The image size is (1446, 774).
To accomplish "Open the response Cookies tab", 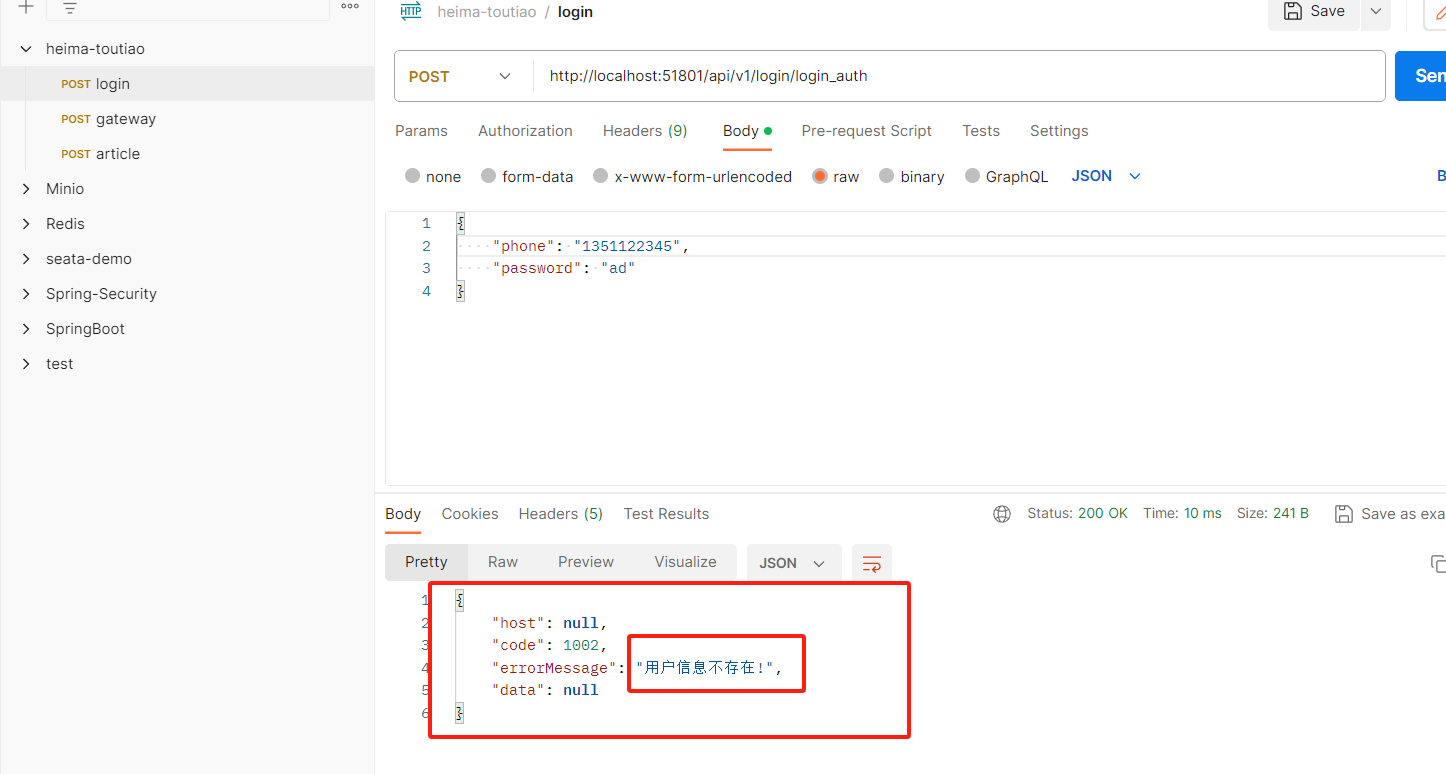I will tap(470, 514).
